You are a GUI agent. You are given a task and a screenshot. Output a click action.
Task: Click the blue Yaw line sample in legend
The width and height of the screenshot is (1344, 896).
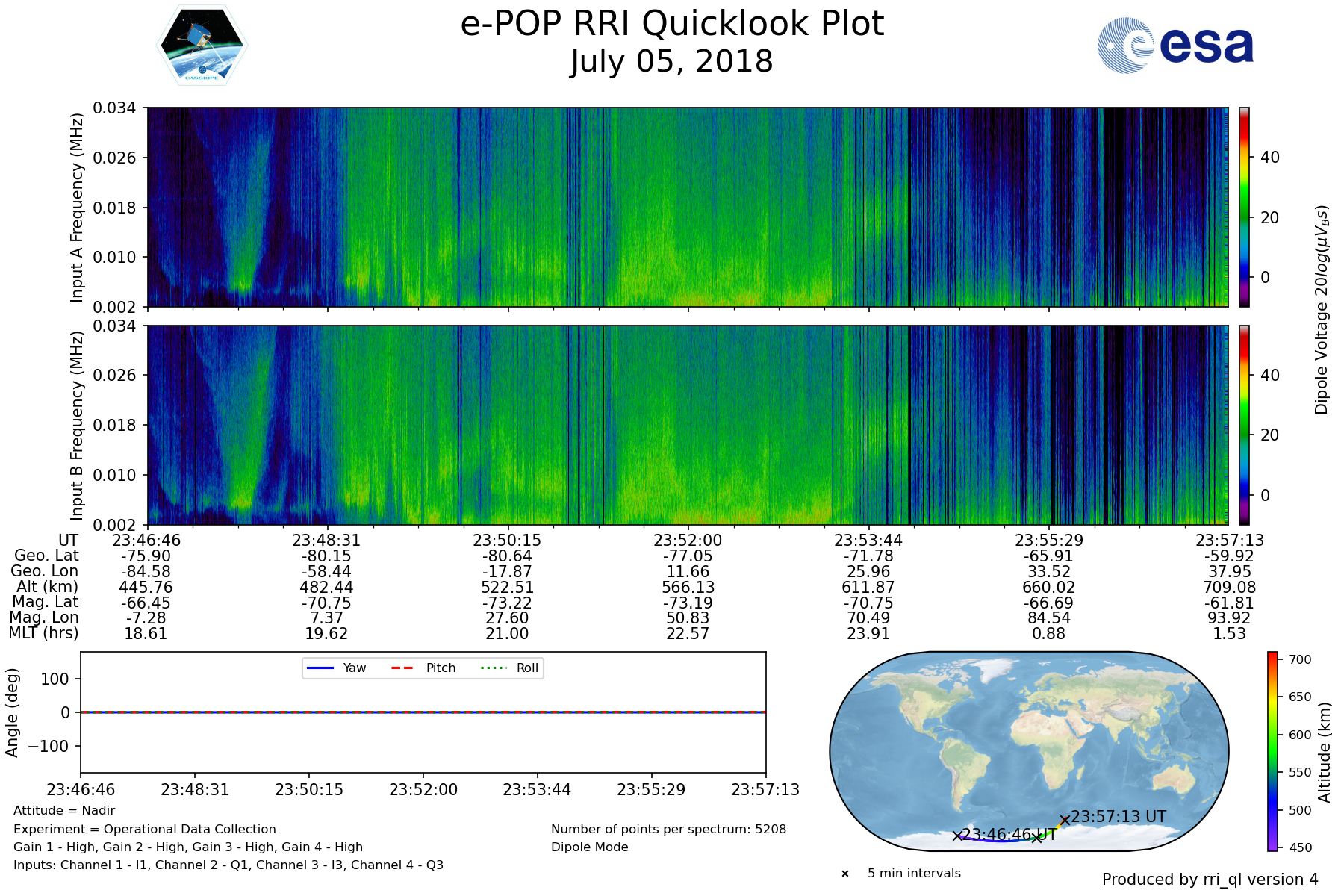(320, 668)
